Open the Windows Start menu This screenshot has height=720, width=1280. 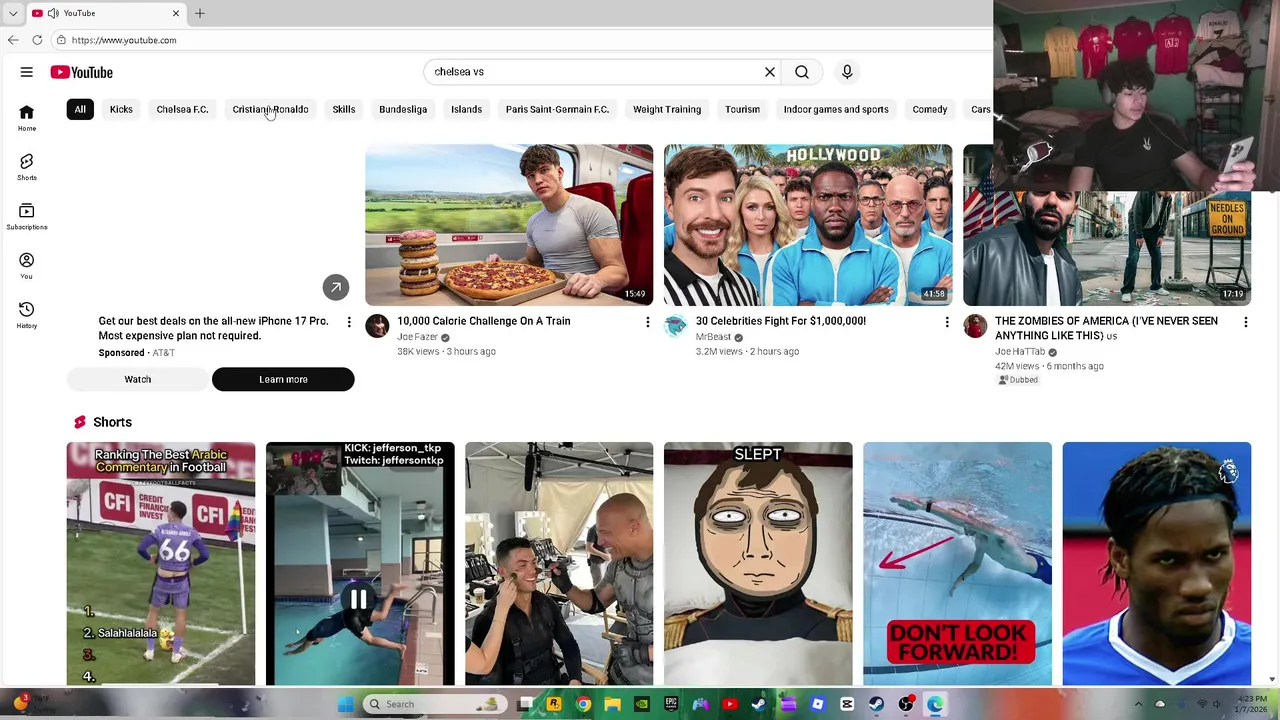(x=346, y=704)
